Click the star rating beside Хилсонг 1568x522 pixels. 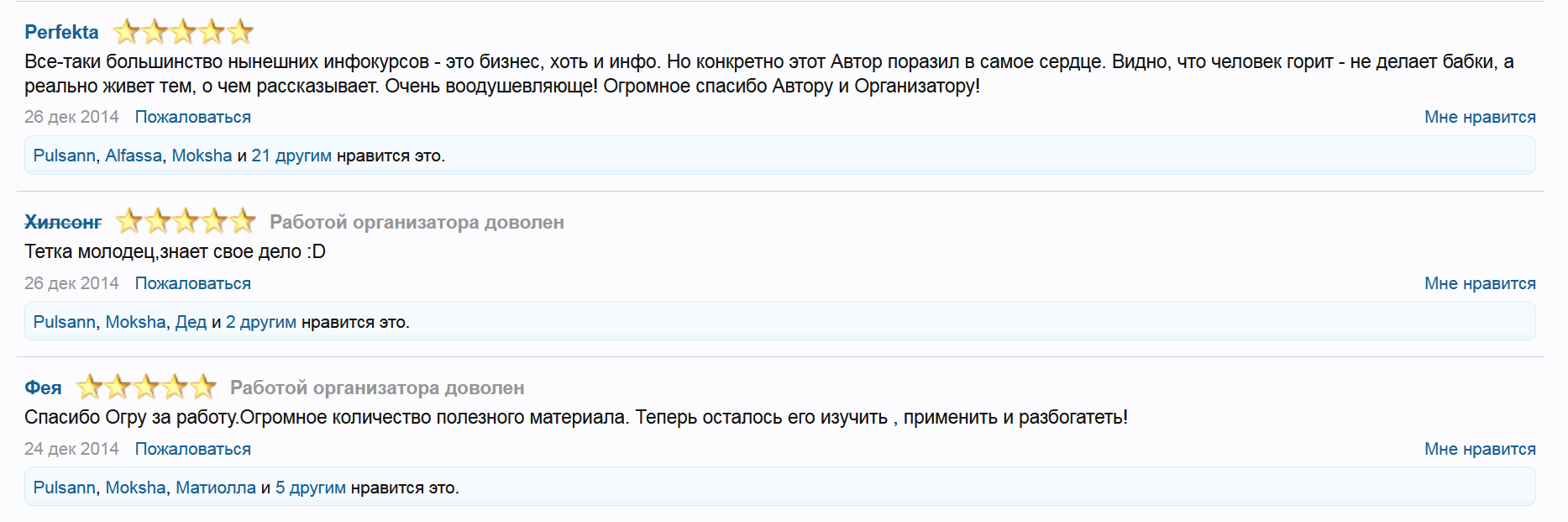click(x=186, y=222)
